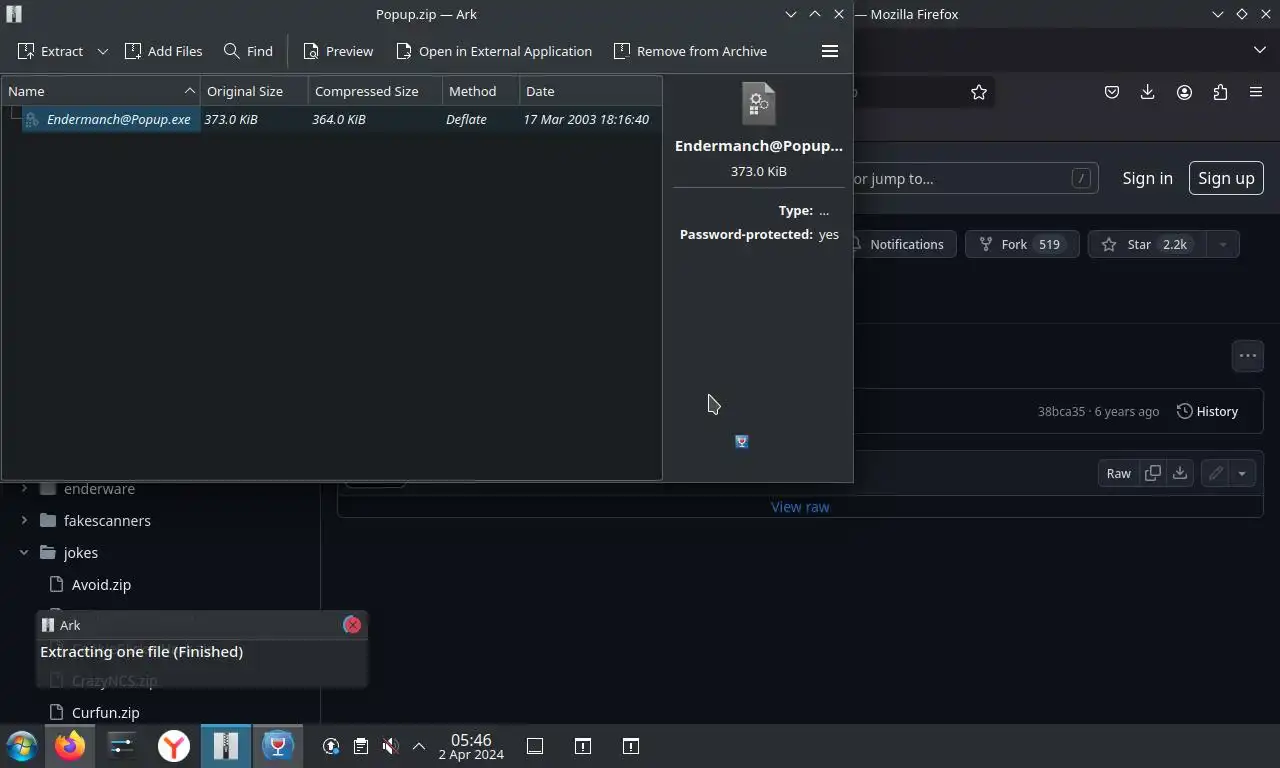Select the fakescanners folder in tree
Viewport: 1280px width, 768px height.
pyautogui.click(x=107, y=521)
